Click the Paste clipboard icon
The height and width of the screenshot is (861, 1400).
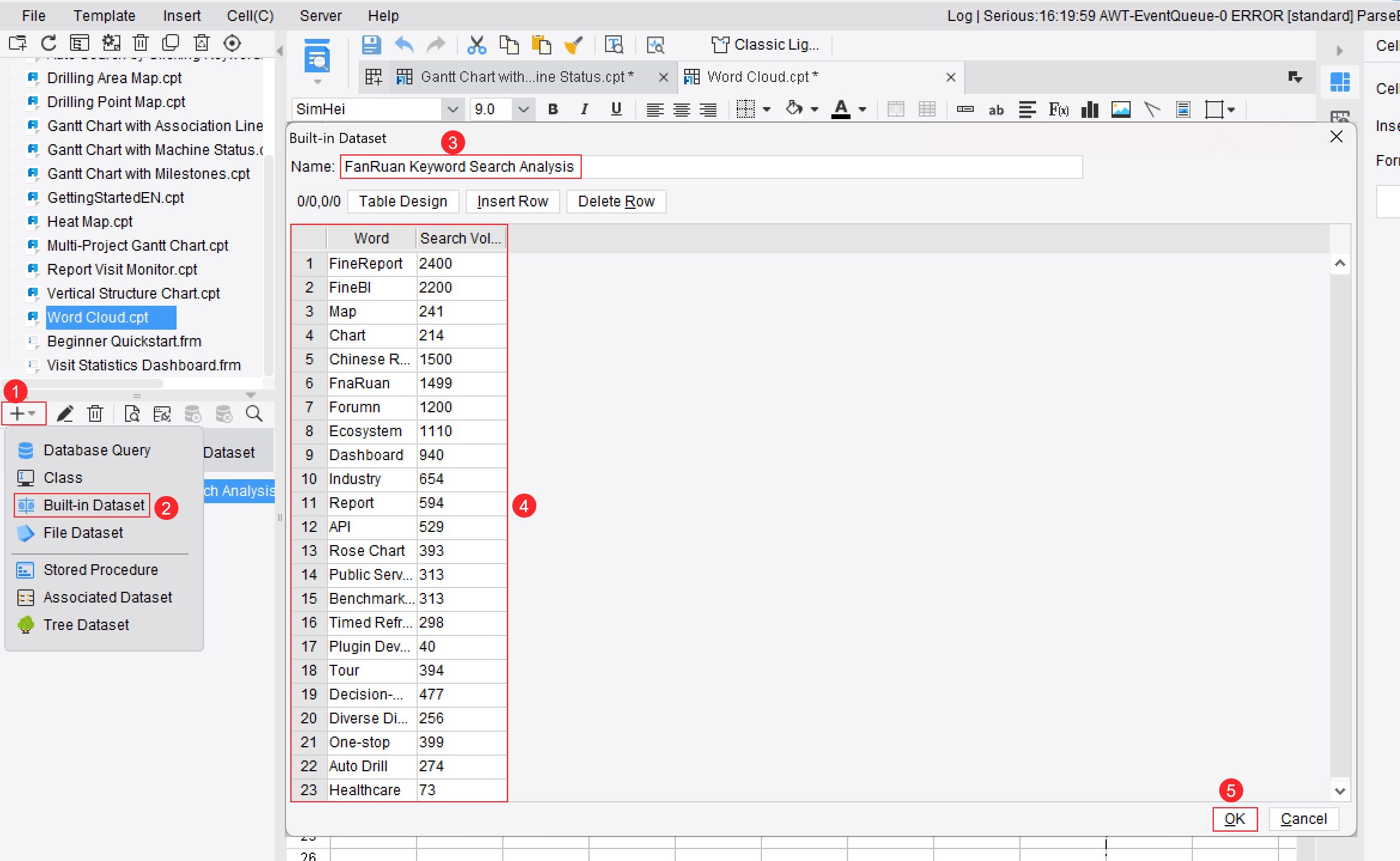tap(541, 45)
